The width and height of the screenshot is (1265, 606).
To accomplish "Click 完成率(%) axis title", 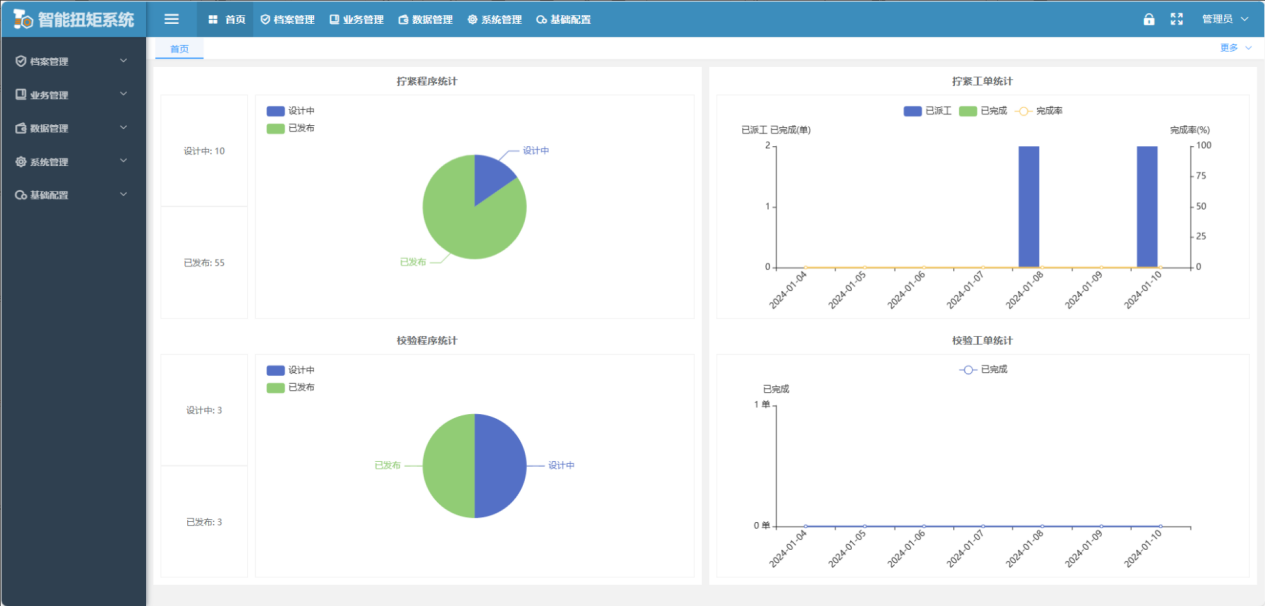I will coord(1190,130).
